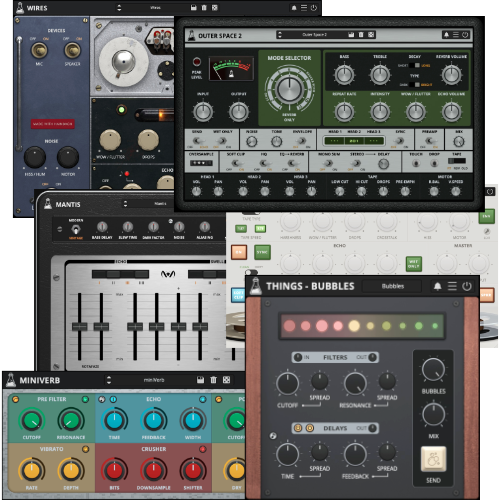500x500 pixels.
Task: Click Sync green button in tape plugin
Action: 262,252
